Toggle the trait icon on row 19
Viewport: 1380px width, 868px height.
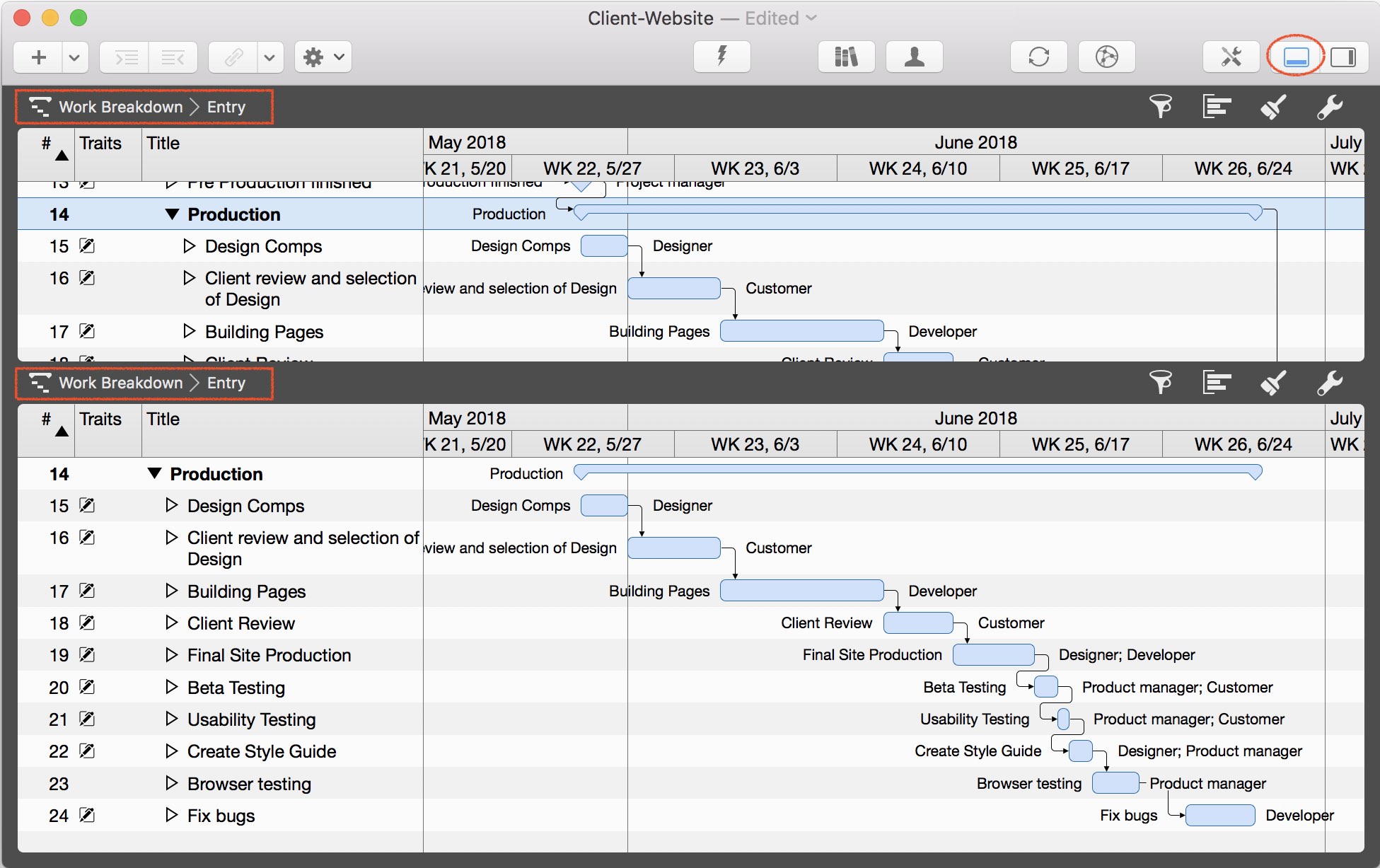[x=87, y=655]
